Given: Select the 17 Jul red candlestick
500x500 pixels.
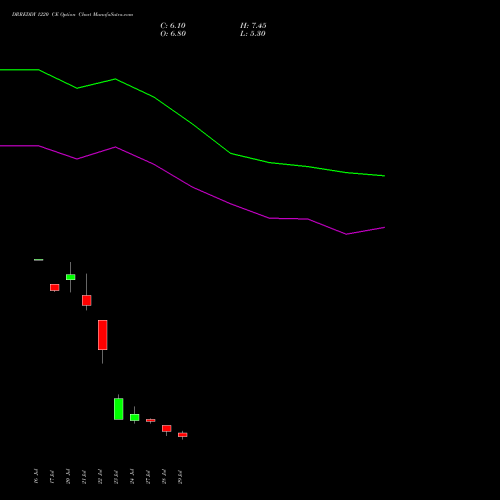Looking at the screenshot, I should [55, 288].
